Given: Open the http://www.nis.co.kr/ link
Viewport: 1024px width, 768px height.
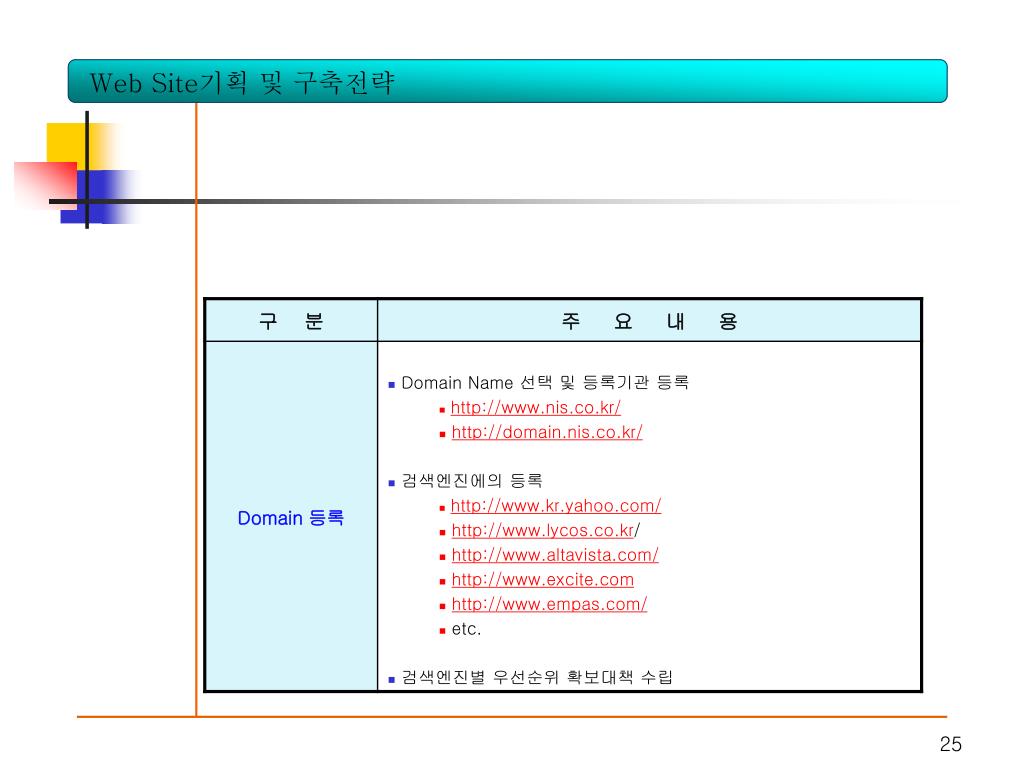Looking at the screenshot, I should (536, 408).
